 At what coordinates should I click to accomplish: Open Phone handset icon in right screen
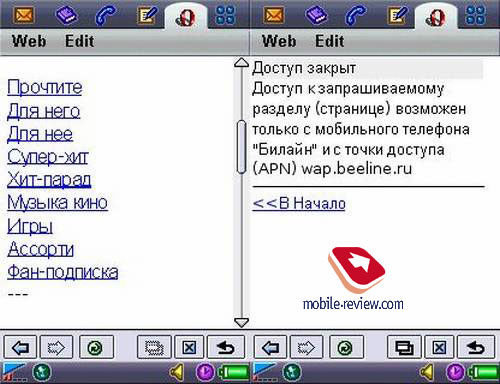click(x=355, y=15)
